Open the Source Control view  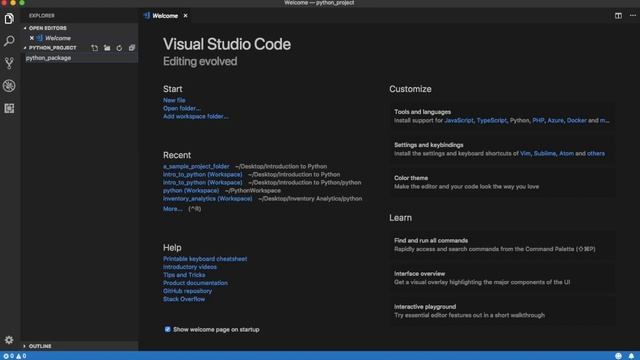click(9, 63)
